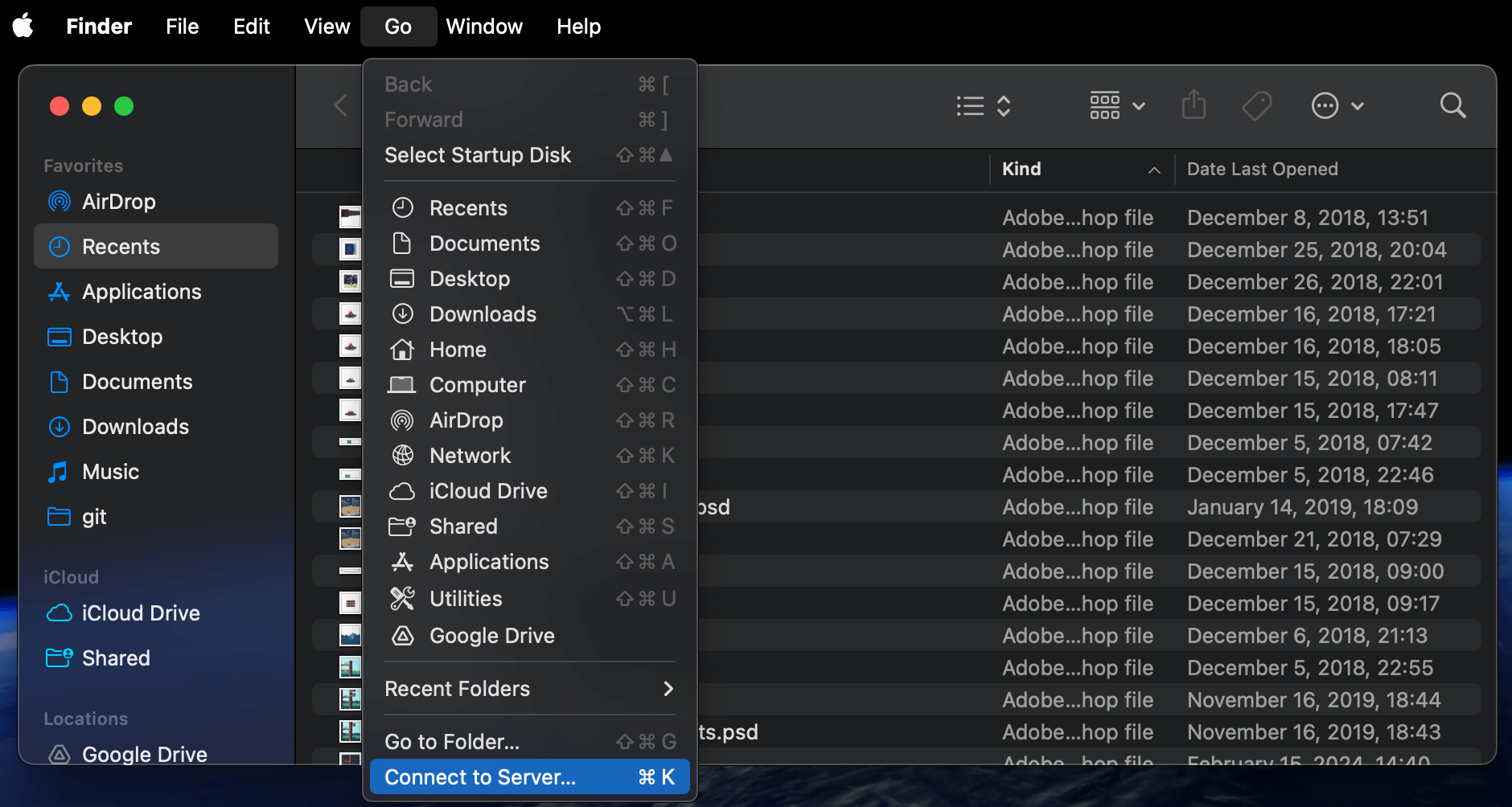Screen dimensions: 1512x807
Task: Click the Back chevron in Finder toolbar
Action: click(x=341, y=105)
